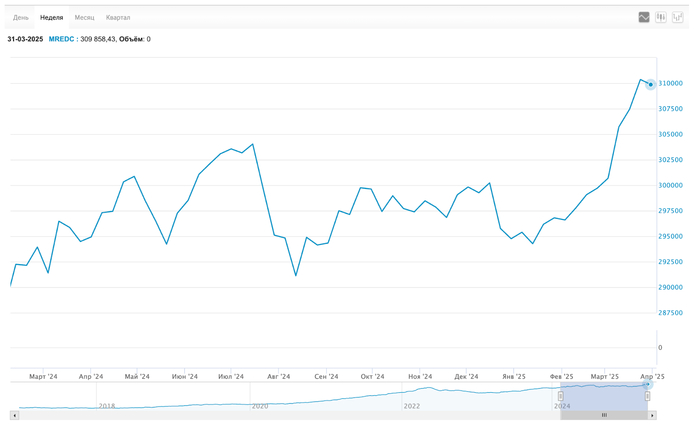The image size is (700, 425).
Task: Click the right navigator range handle
Action: click(647, 396)
